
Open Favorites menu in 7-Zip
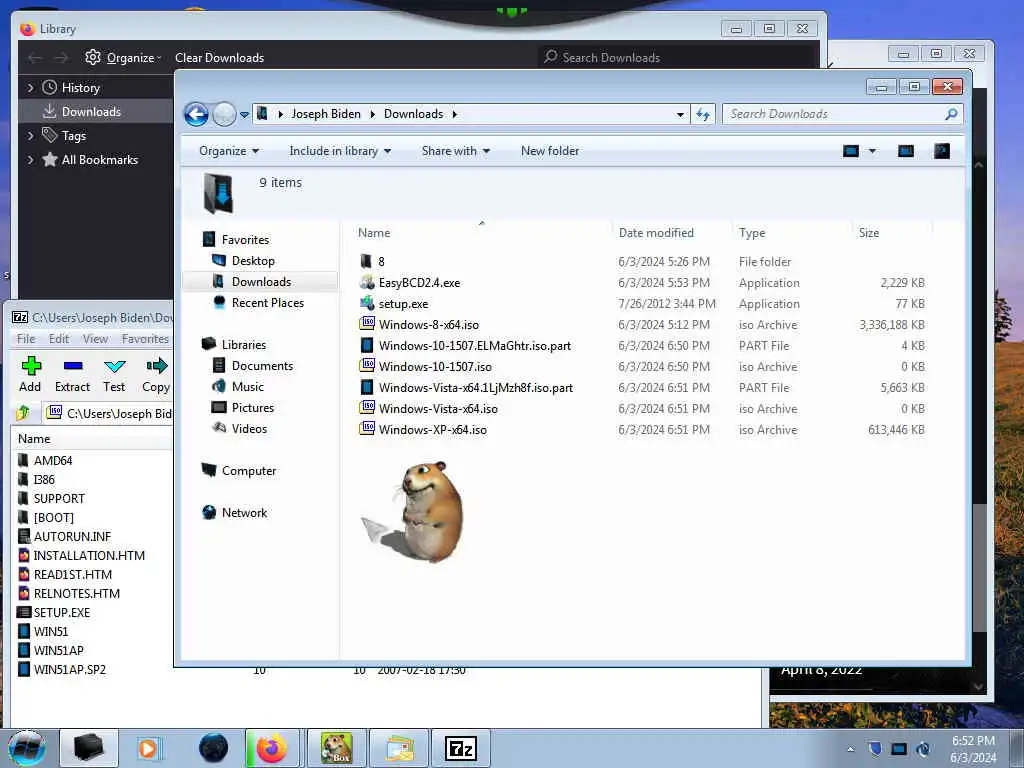(x=145, y=338)
